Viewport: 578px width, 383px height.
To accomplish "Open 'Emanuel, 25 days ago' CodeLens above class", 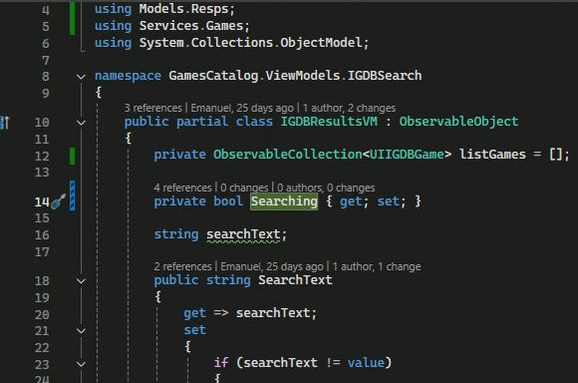I will pos(242,108).
